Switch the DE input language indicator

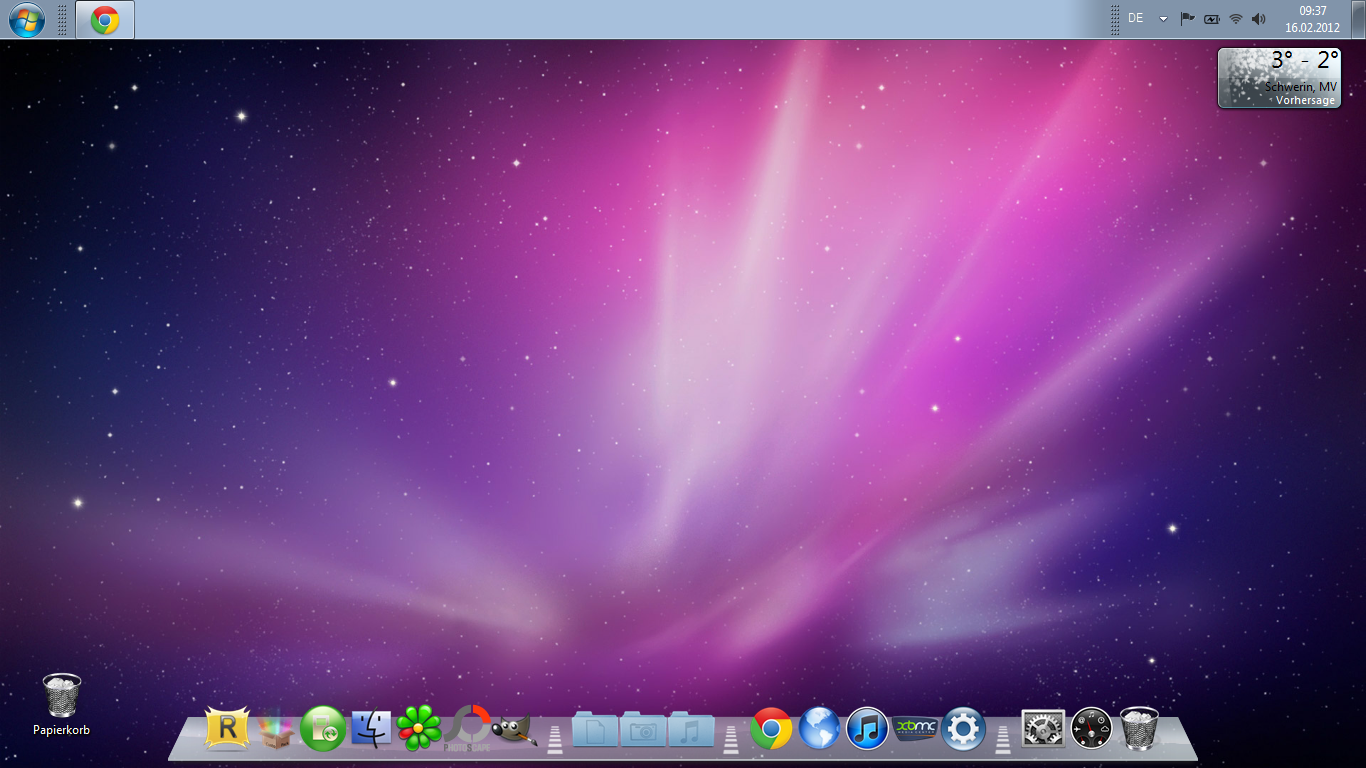point(1136,18)
